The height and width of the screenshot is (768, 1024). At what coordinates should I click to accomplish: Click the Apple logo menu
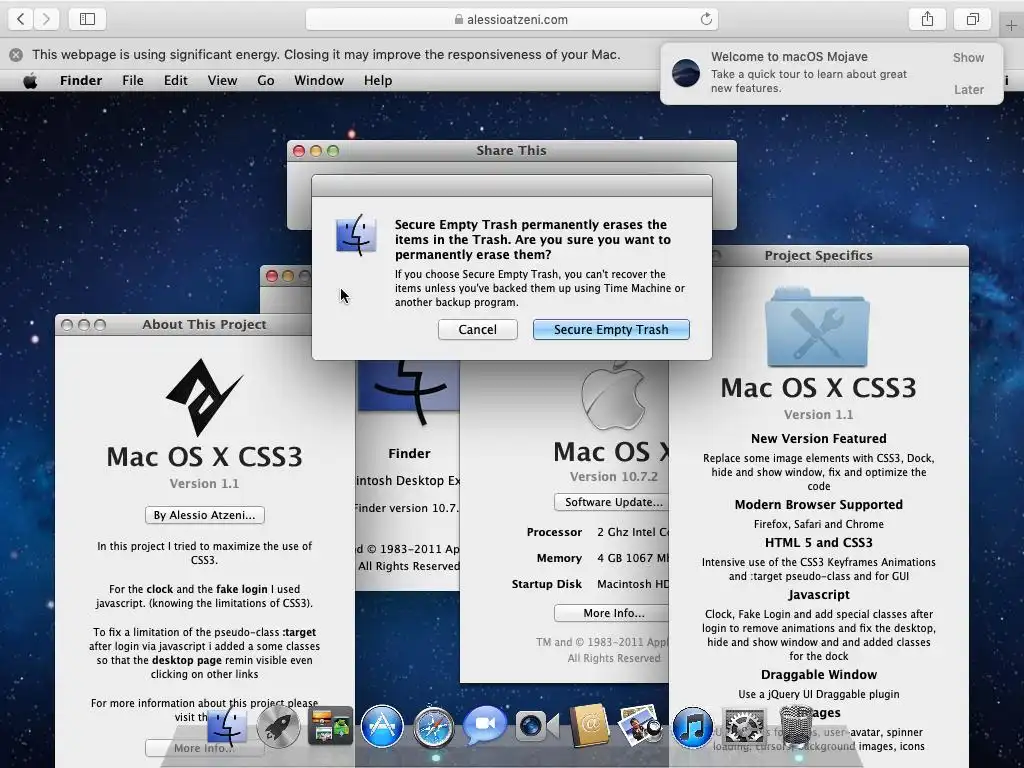pos(30,80)
